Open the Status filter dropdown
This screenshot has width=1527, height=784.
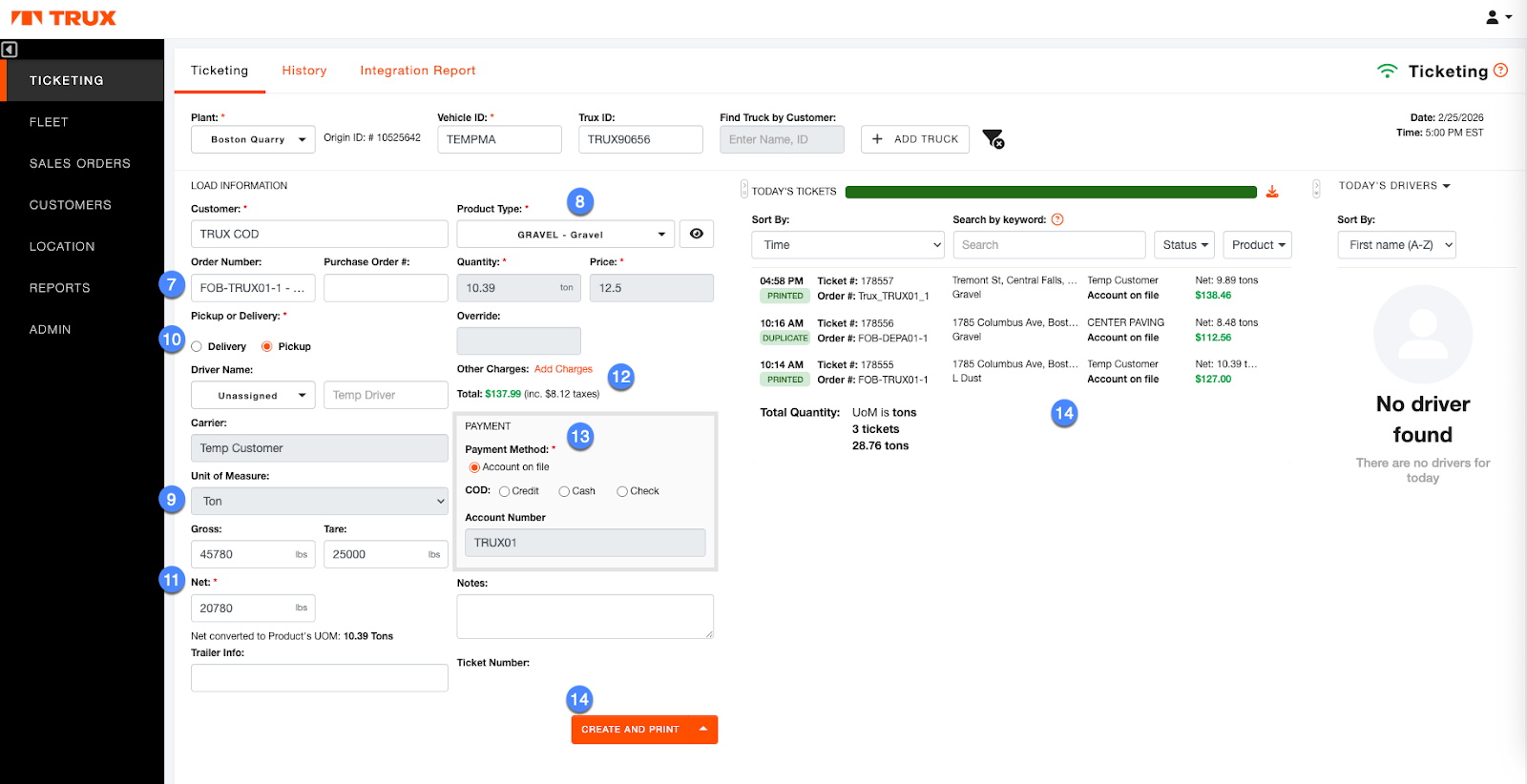pos(1184,245)
